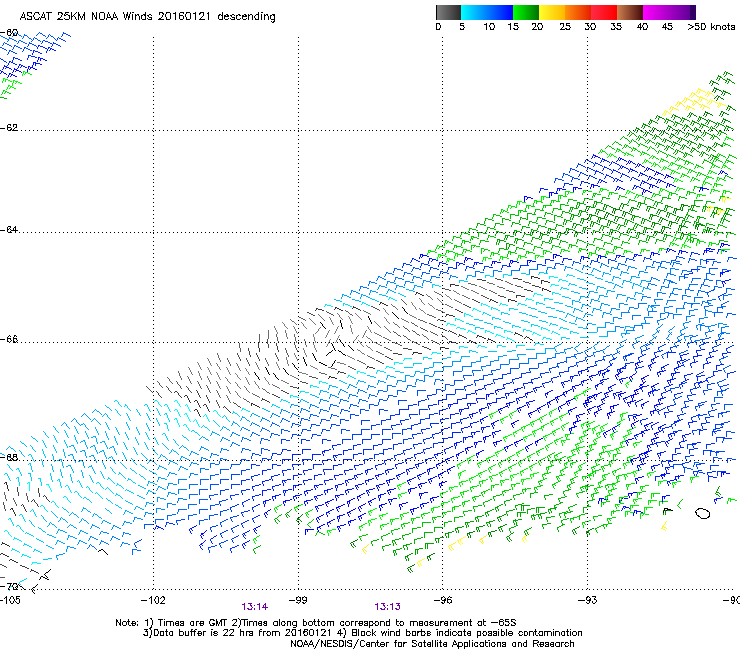Click the legend value '10'

tap(489, 27)
